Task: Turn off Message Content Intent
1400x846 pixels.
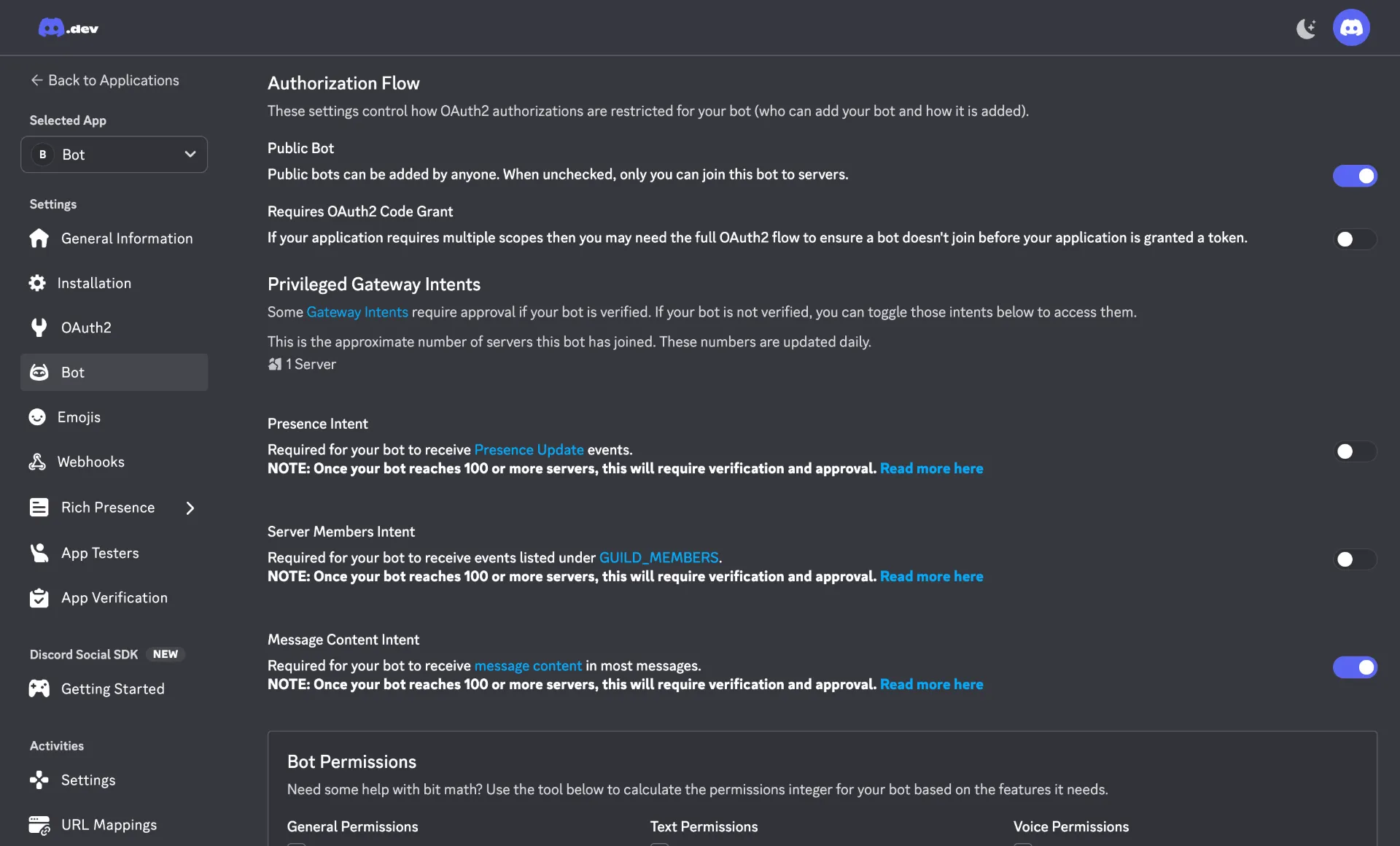Action: click(1355, 667)
